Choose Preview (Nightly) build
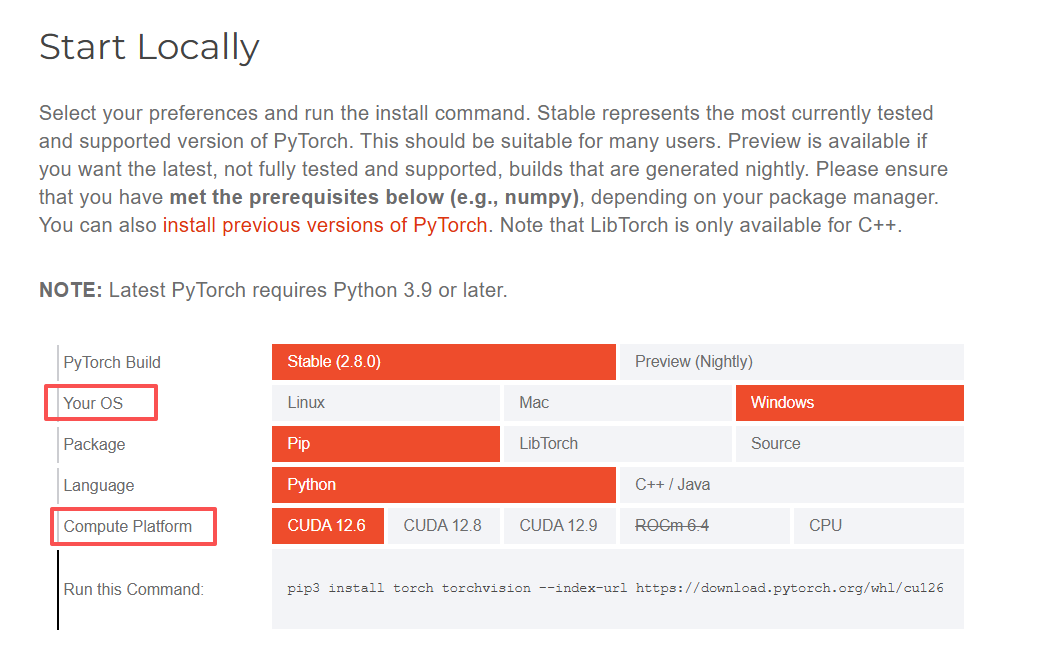This screenshot has height=666, width=1042. 791,362
